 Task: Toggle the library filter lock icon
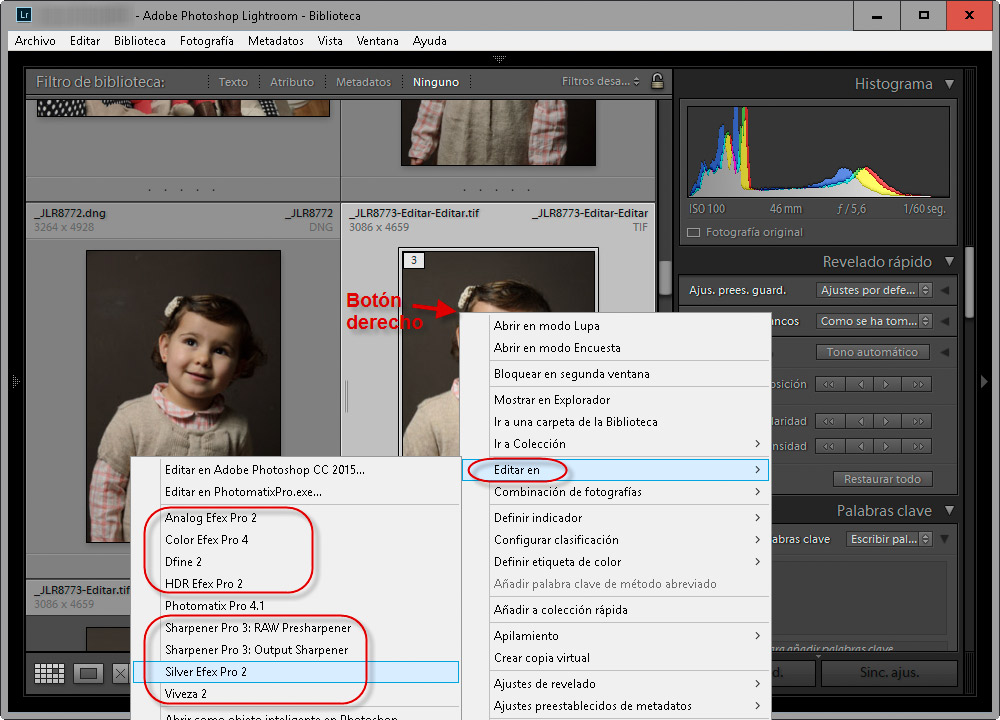pyautogui.click(x=657, y=82)
